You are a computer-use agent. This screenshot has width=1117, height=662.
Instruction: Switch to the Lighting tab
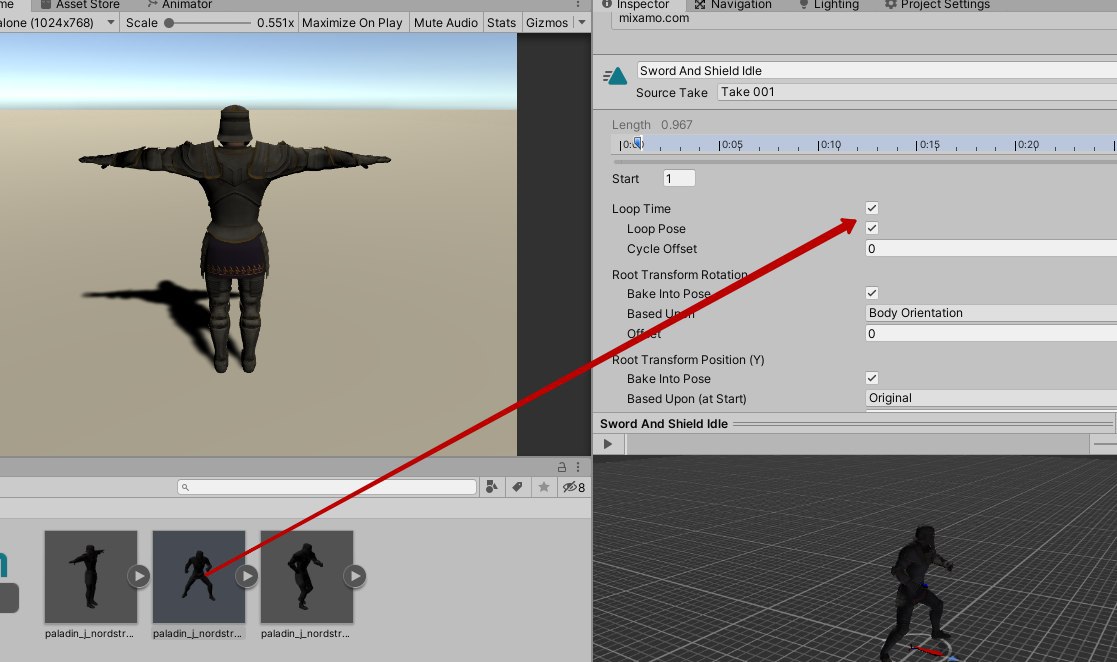click(828, 4)
